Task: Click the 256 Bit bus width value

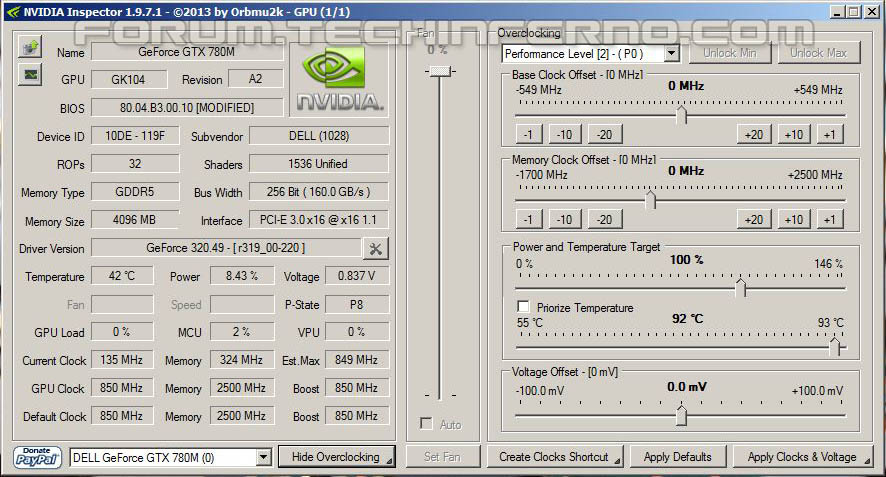Action: [319, 192]
